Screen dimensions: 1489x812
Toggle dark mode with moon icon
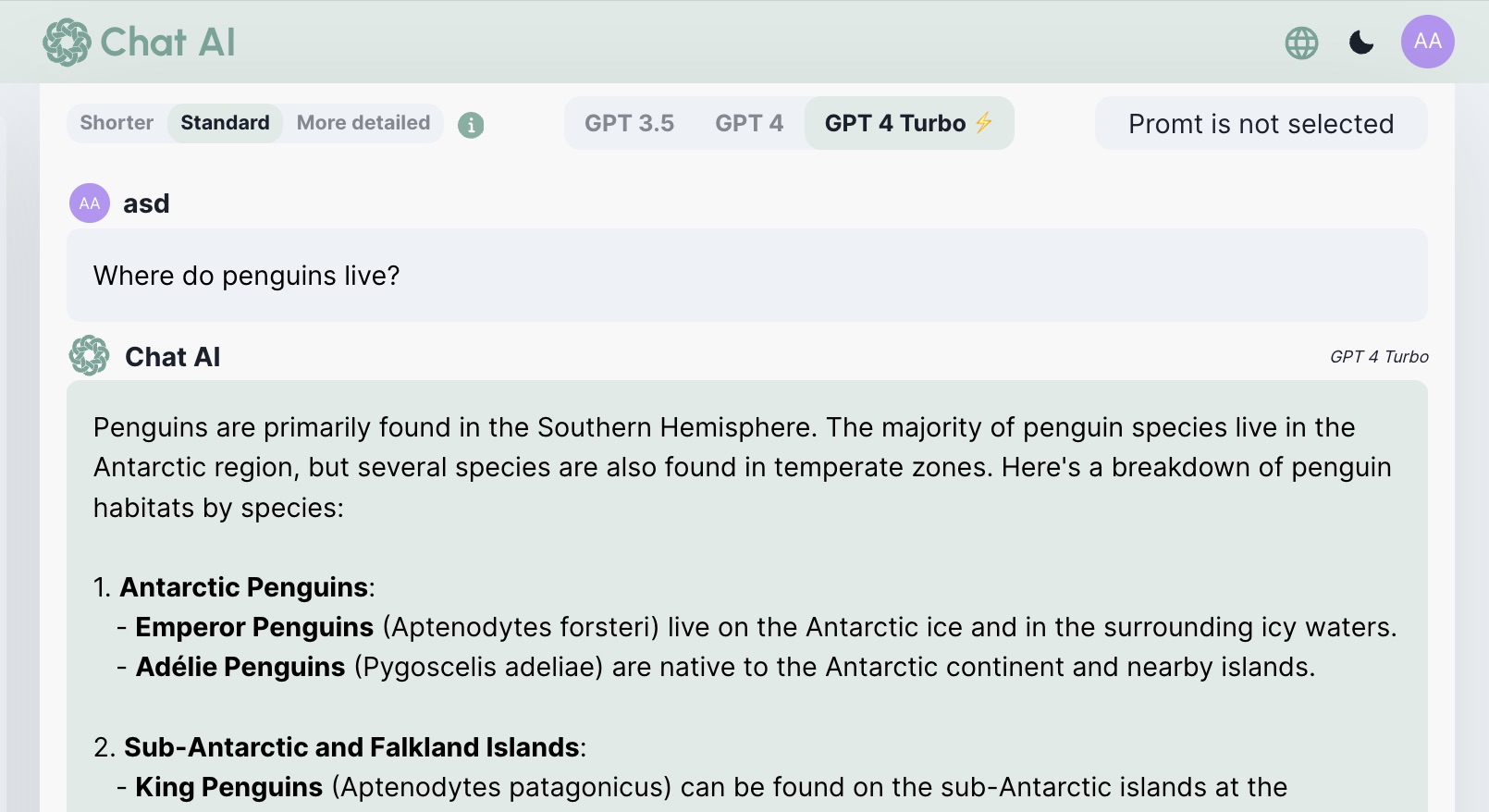[x=1361, y=43]
